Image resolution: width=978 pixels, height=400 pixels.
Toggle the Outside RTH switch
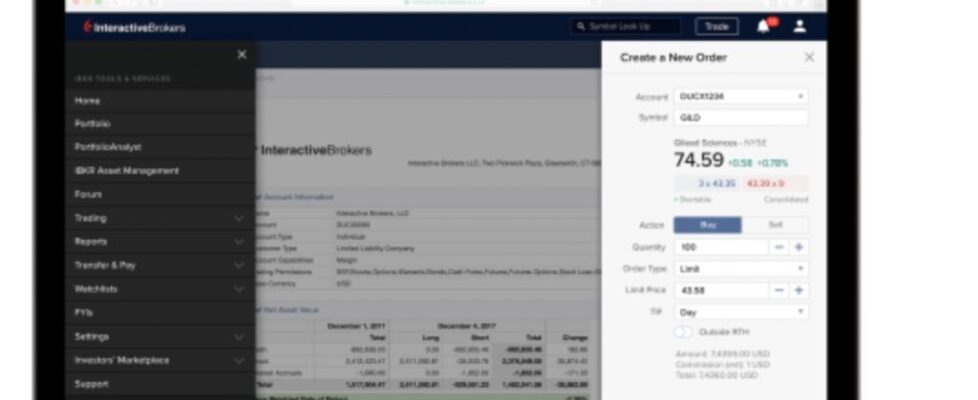(684, 332)
